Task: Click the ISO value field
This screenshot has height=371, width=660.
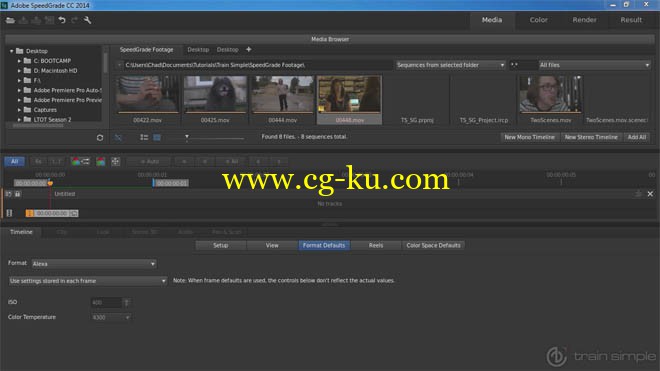Action: 106,302
